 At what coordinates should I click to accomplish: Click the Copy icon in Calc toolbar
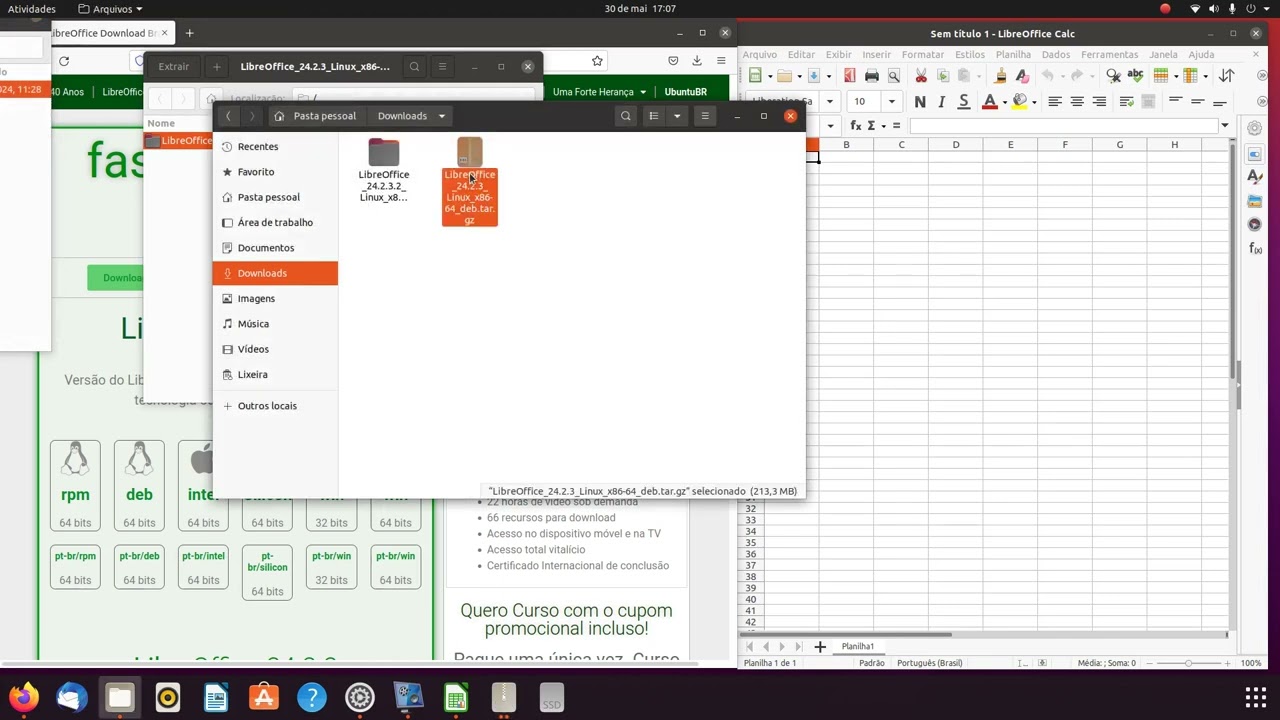pos(943,75)
